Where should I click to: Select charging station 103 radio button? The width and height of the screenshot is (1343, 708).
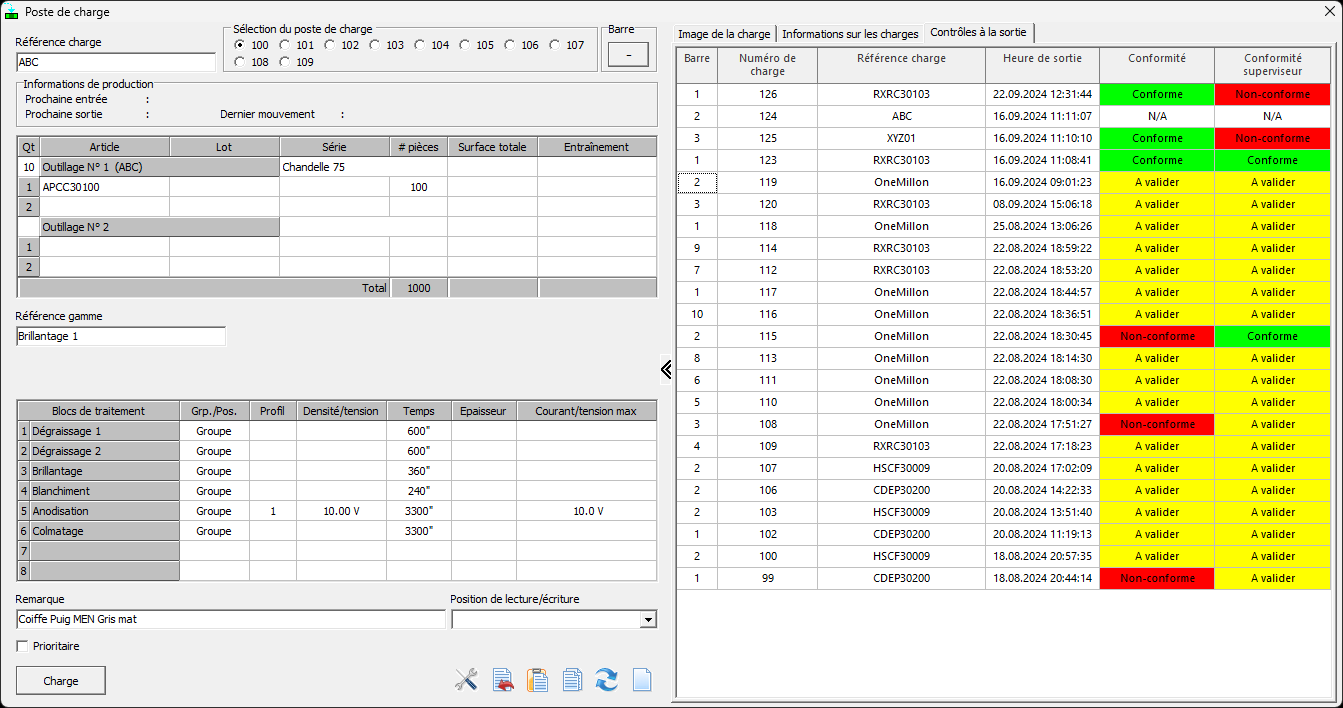click(x=375, y=45)
